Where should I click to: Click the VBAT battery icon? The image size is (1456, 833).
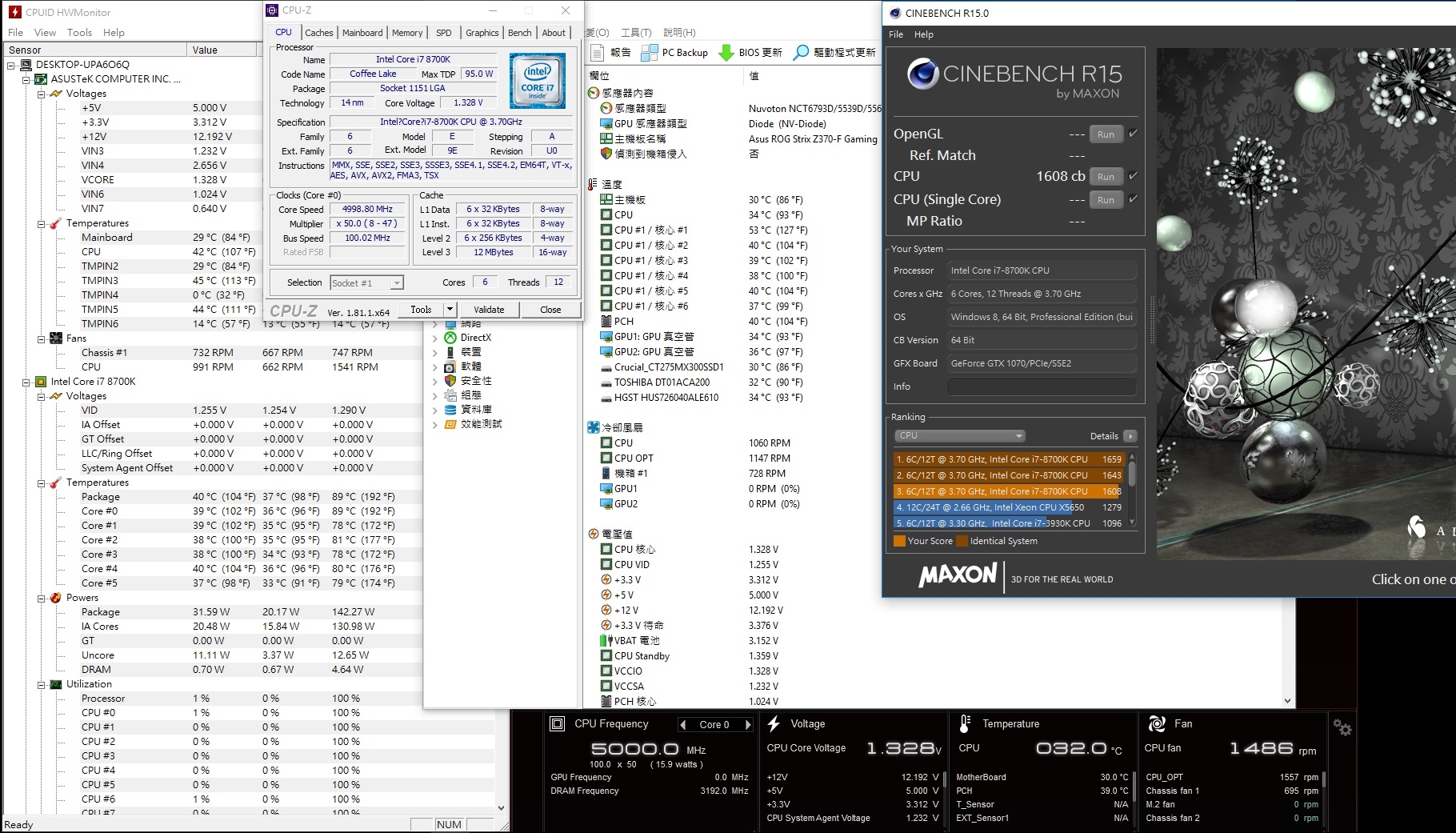pos(606,641)
